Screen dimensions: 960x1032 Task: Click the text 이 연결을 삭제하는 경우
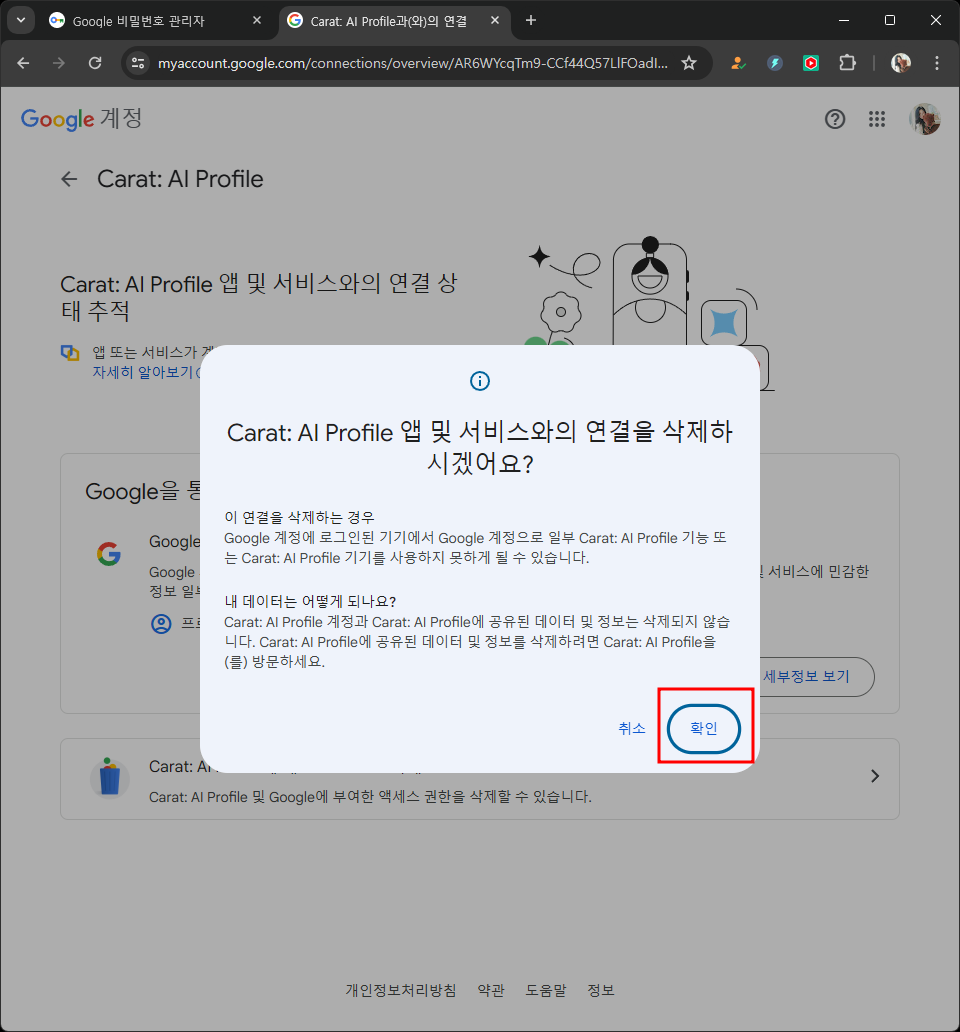[x=299, y=517]
